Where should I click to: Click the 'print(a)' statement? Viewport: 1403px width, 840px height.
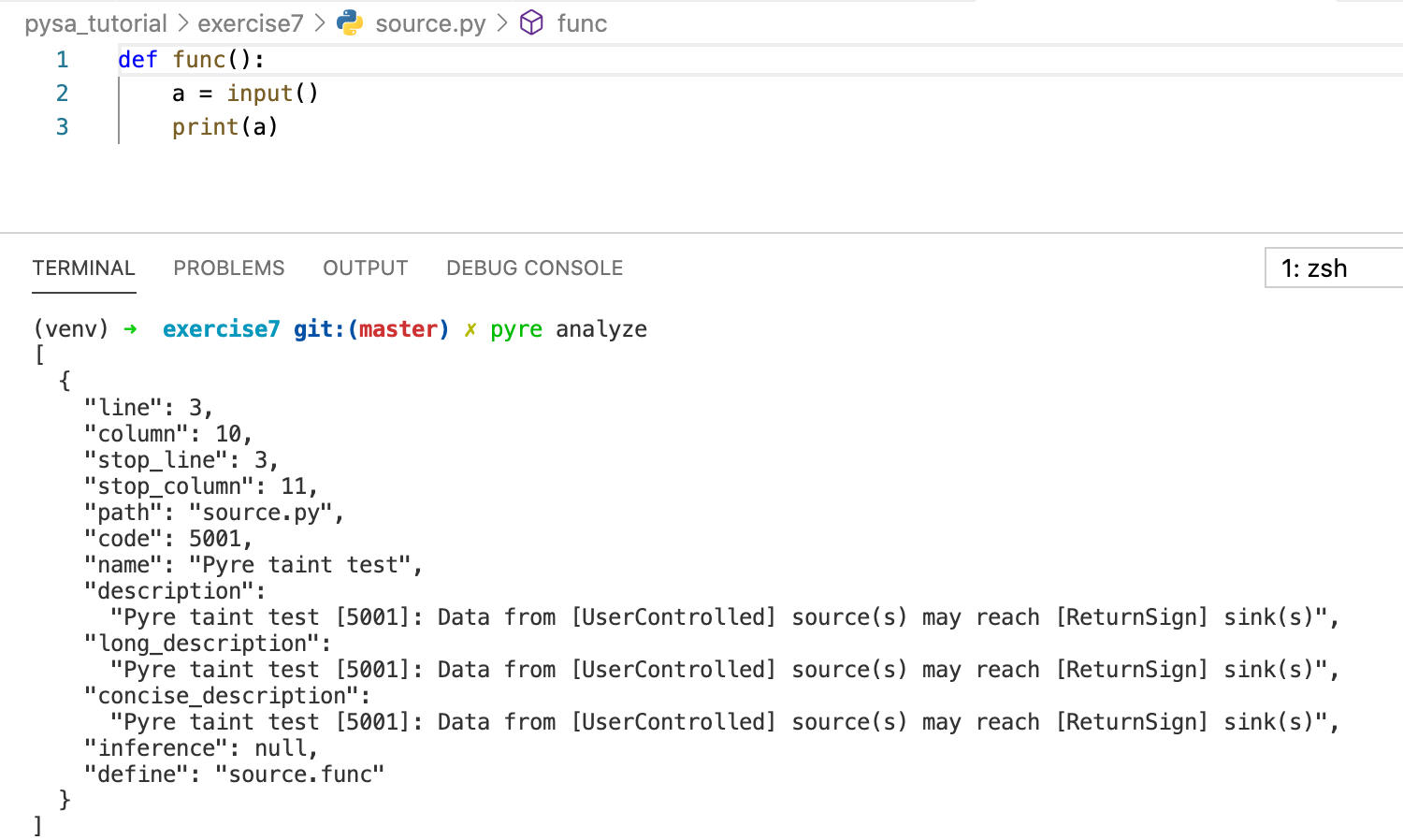click(x=225, y=127)
